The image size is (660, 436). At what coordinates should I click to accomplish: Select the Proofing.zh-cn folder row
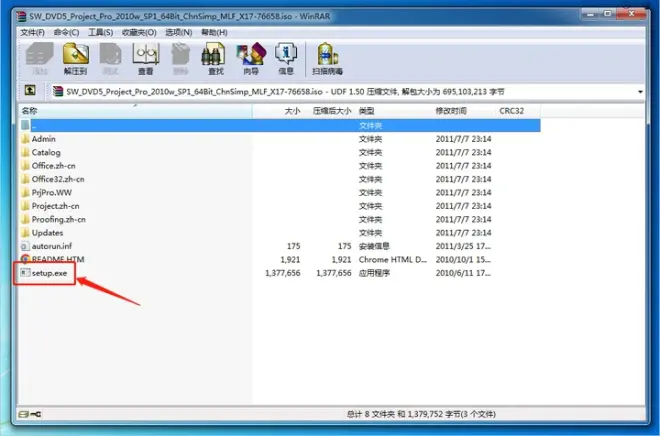280,219
